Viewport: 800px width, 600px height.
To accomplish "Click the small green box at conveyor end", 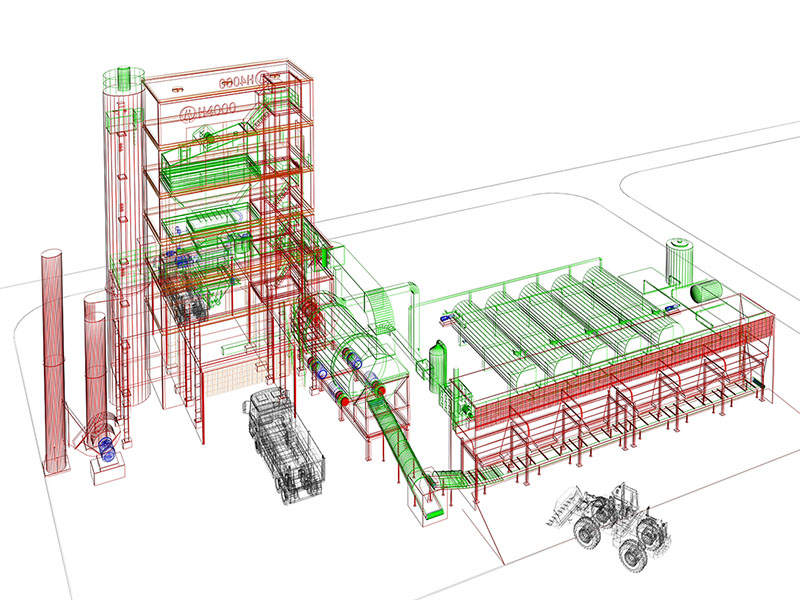I will (432, 513).
